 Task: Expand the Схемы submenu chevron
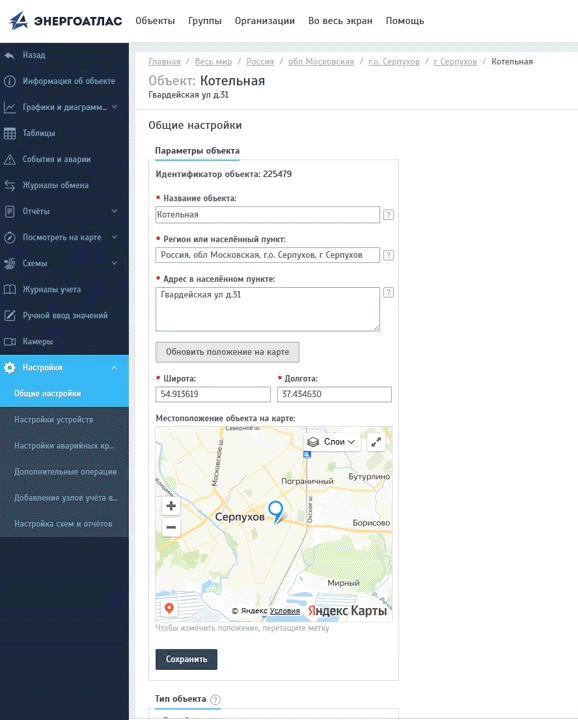(x=114, y=263)
